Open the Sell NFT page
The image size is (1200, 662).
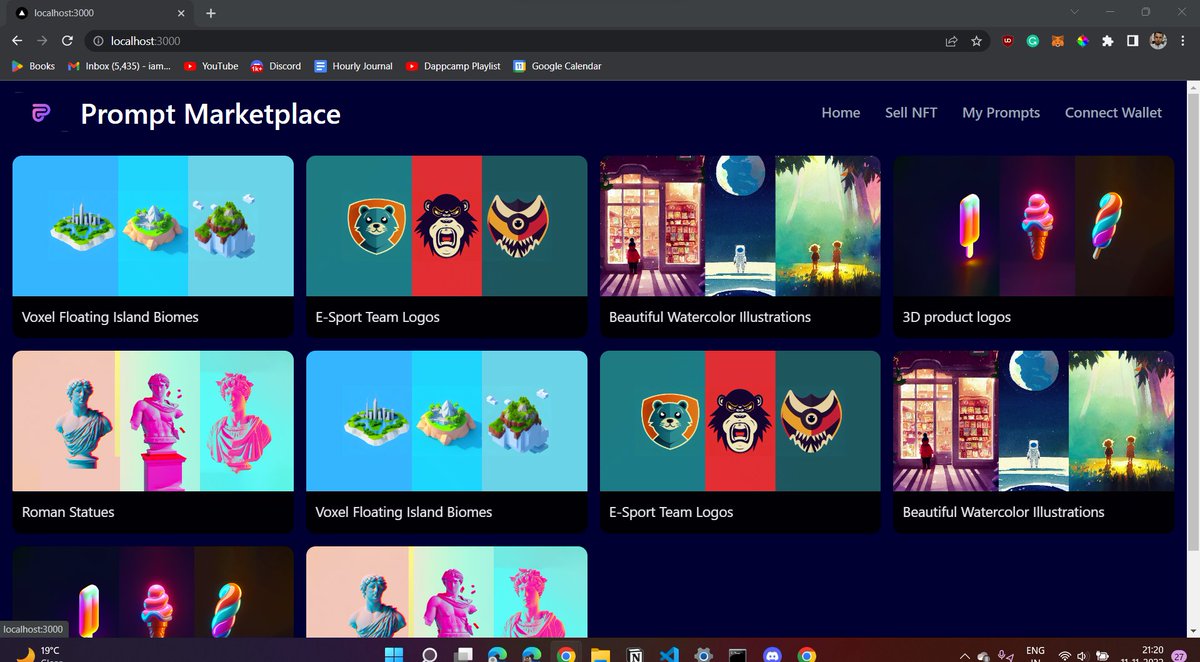(911, 113)
